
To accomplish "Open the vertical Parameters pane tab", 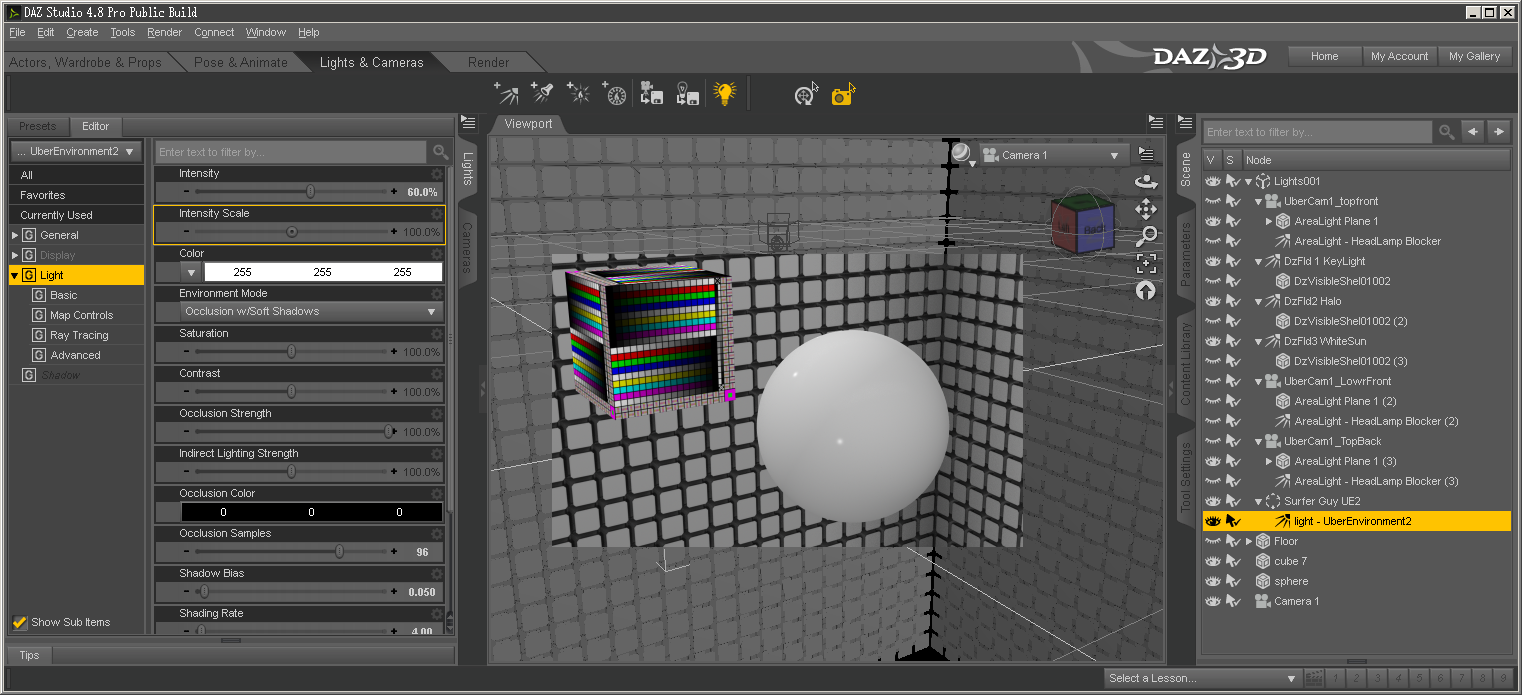I will click(x=1186, y=254).
